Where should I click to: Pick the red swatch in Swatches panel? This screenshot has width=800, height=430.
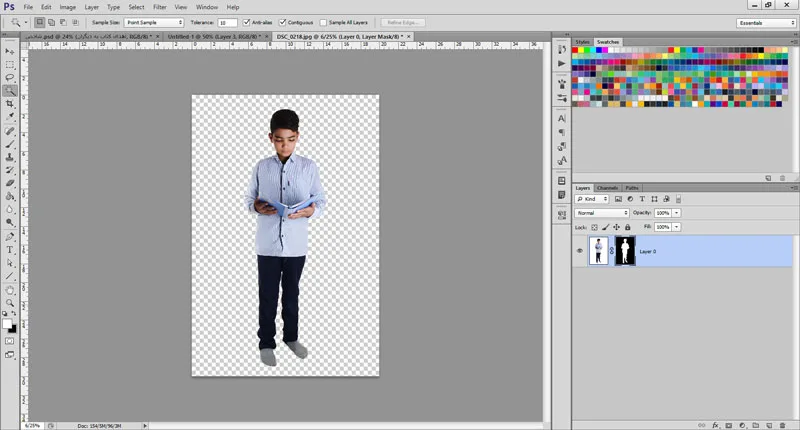[575, 50]
